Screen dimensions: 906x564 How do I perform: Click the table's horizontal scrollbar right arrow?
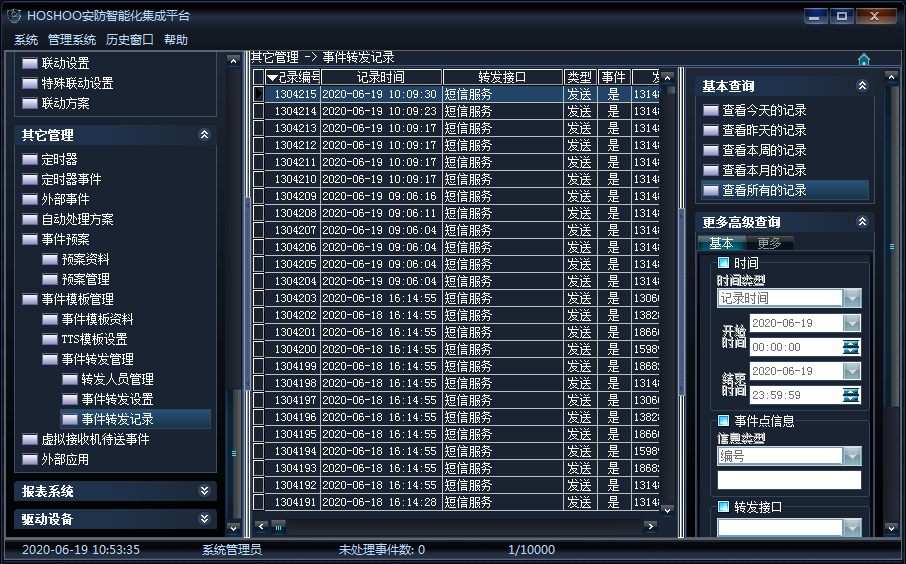tap(650, 526)
